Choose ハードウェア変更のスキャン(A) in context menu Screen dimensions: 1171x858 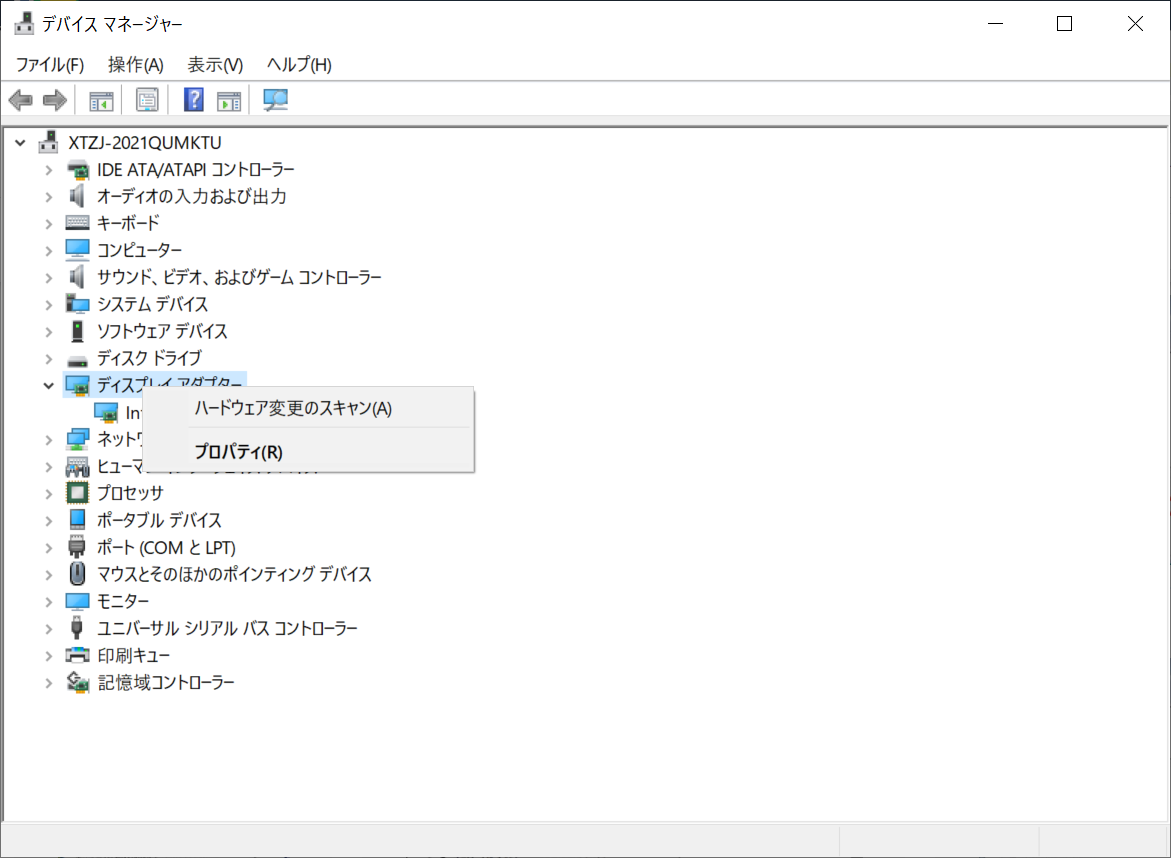pos(293,408)
